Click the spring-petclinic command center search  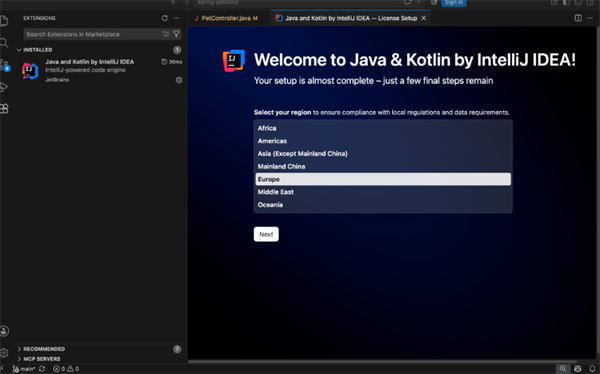[298, 3]
